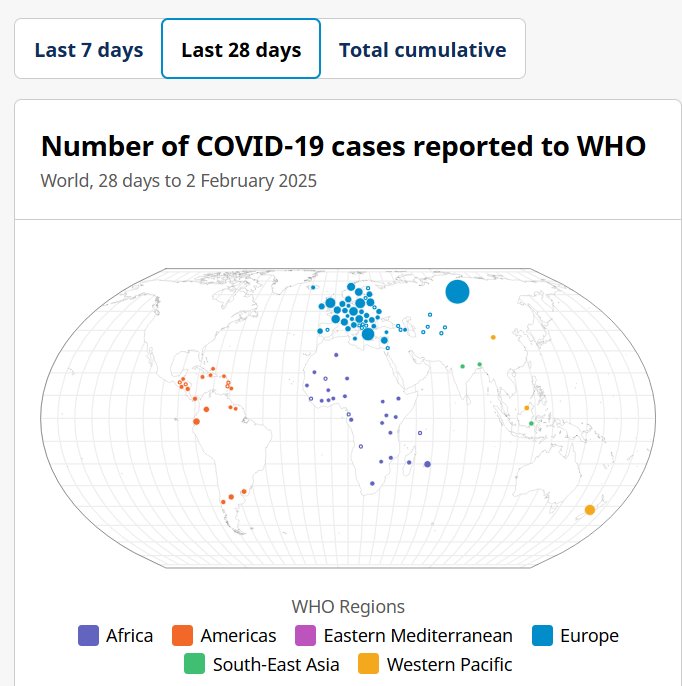
Task: Click the orange bubble on western South America
Action: [196, 421]
